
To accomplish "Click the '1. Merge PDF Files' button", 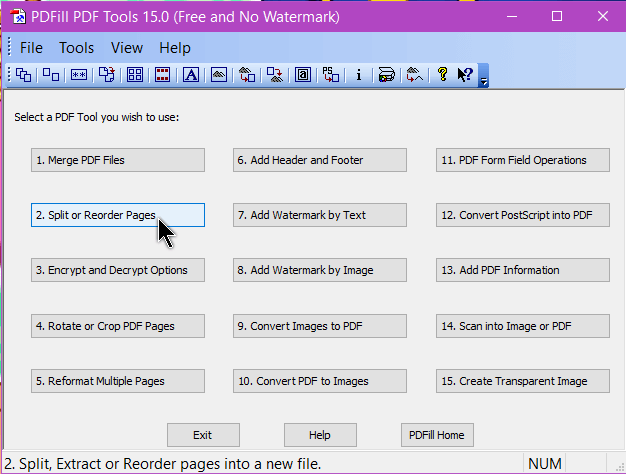I will tap(118, 160).
